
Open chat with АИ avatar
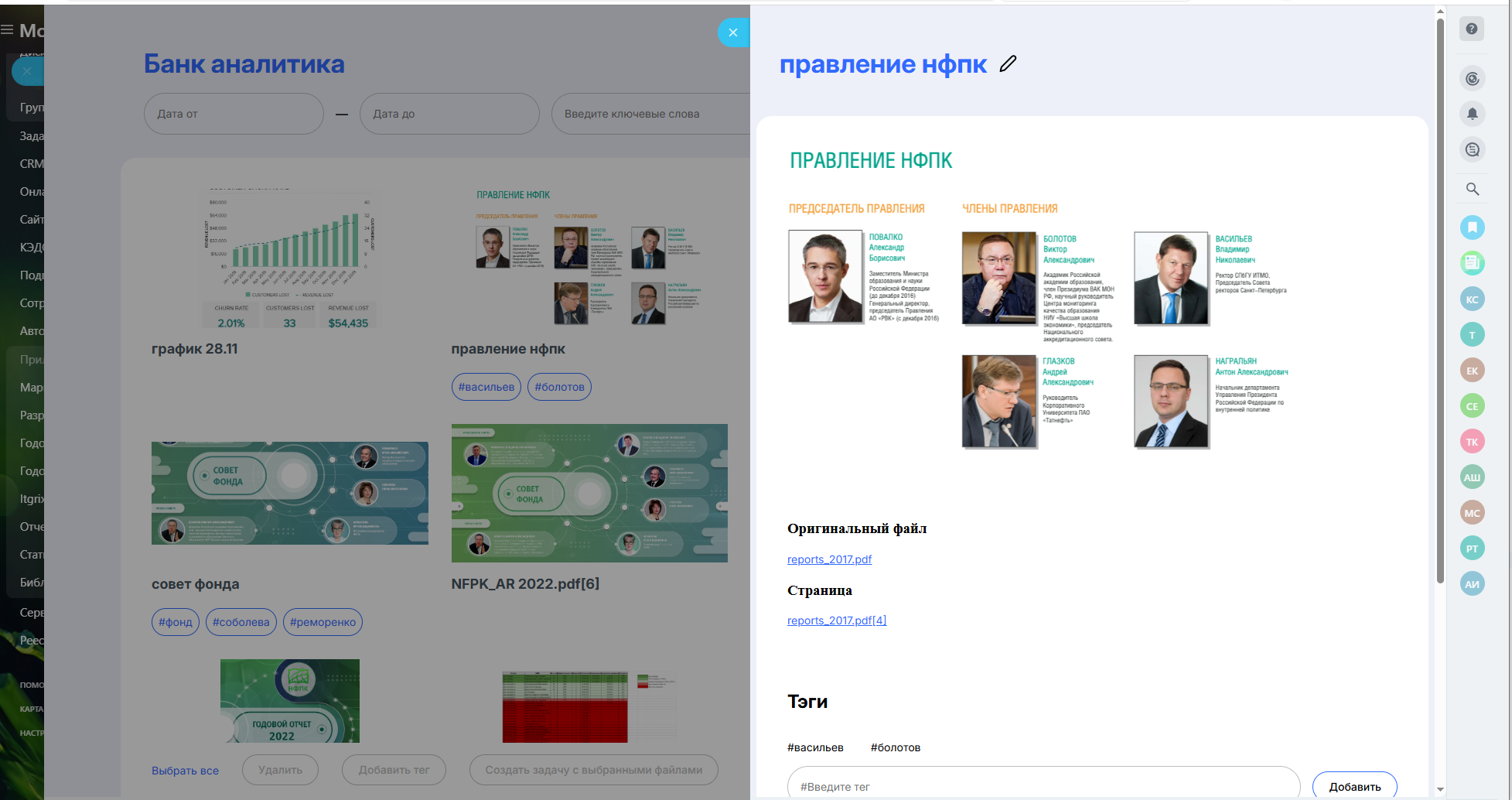tap(1472, 584)
